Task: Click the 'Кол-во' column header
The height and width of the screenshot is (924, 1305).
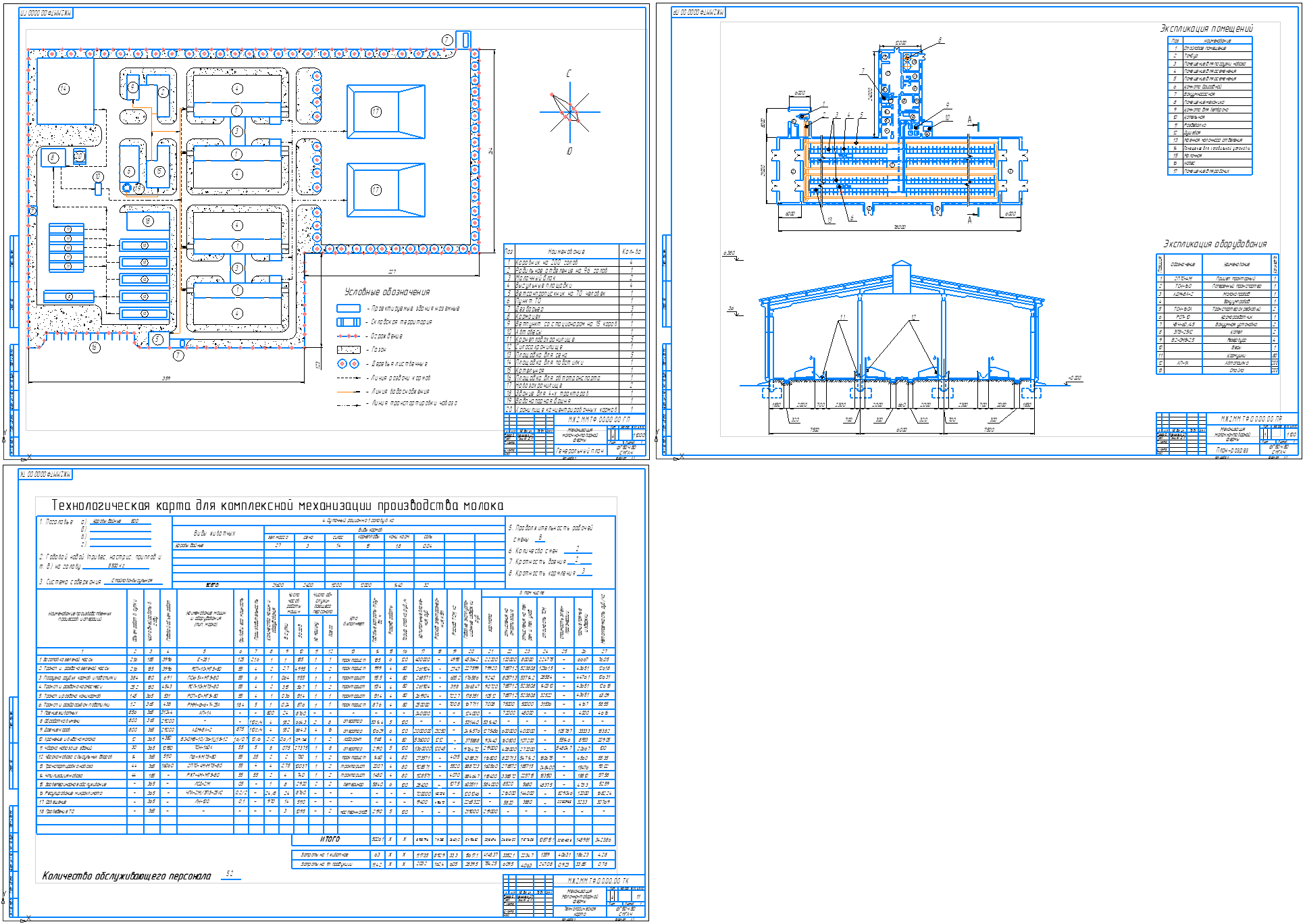Action: pos(632,251)
